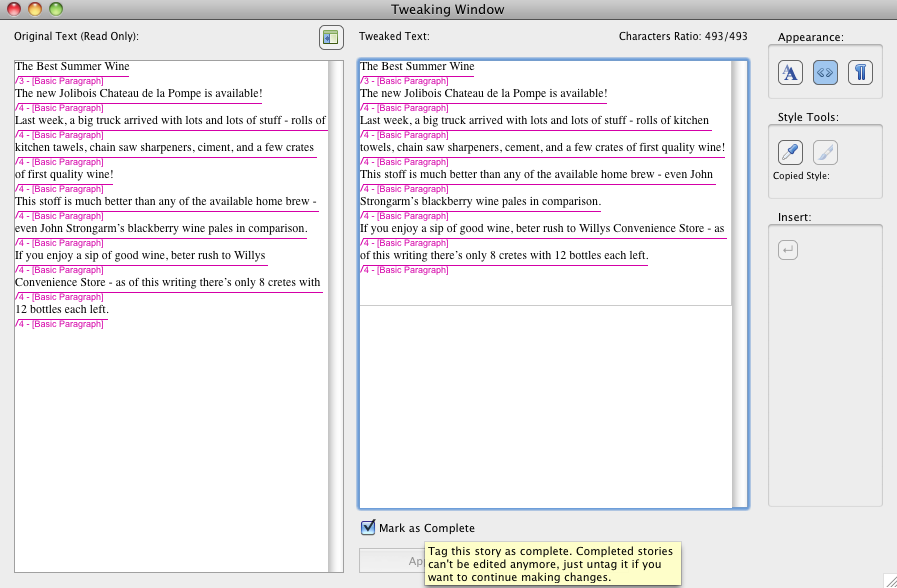897x588 pixels.
Task: Click the panel layout icon above original text
Action: click(x=331, y=38)
